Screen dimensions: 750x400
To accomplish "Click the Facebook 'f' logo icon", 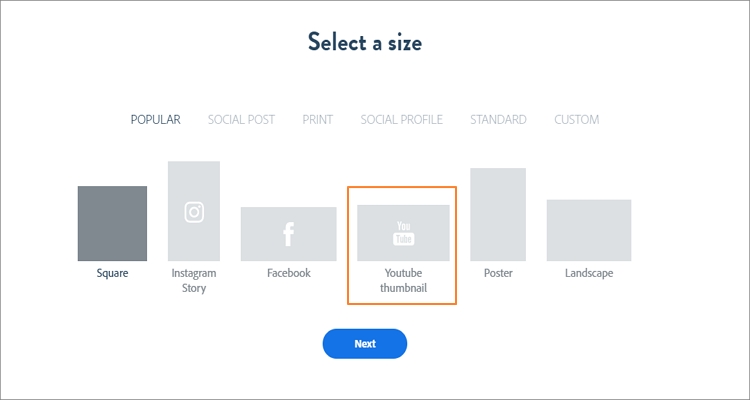I will (288, 234).
